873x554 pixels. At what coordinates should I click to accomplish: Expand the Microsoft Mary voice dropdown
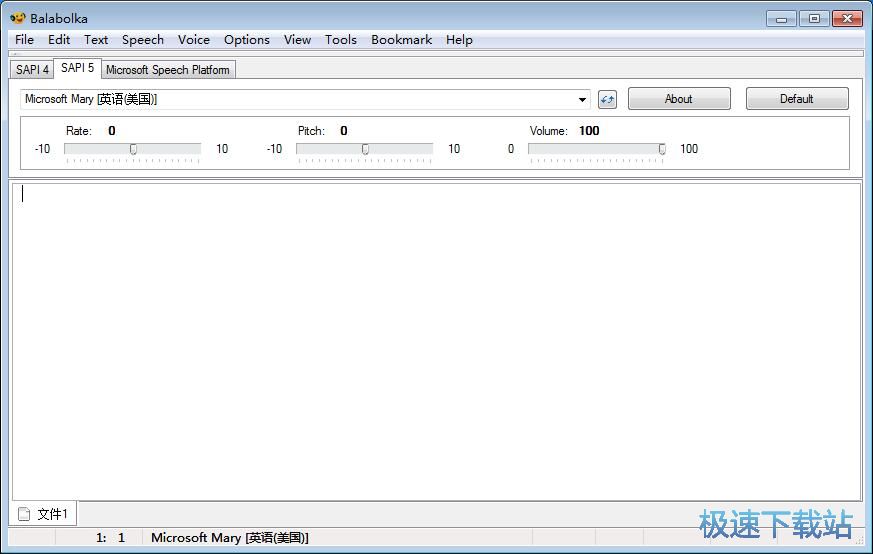(582, 100)
